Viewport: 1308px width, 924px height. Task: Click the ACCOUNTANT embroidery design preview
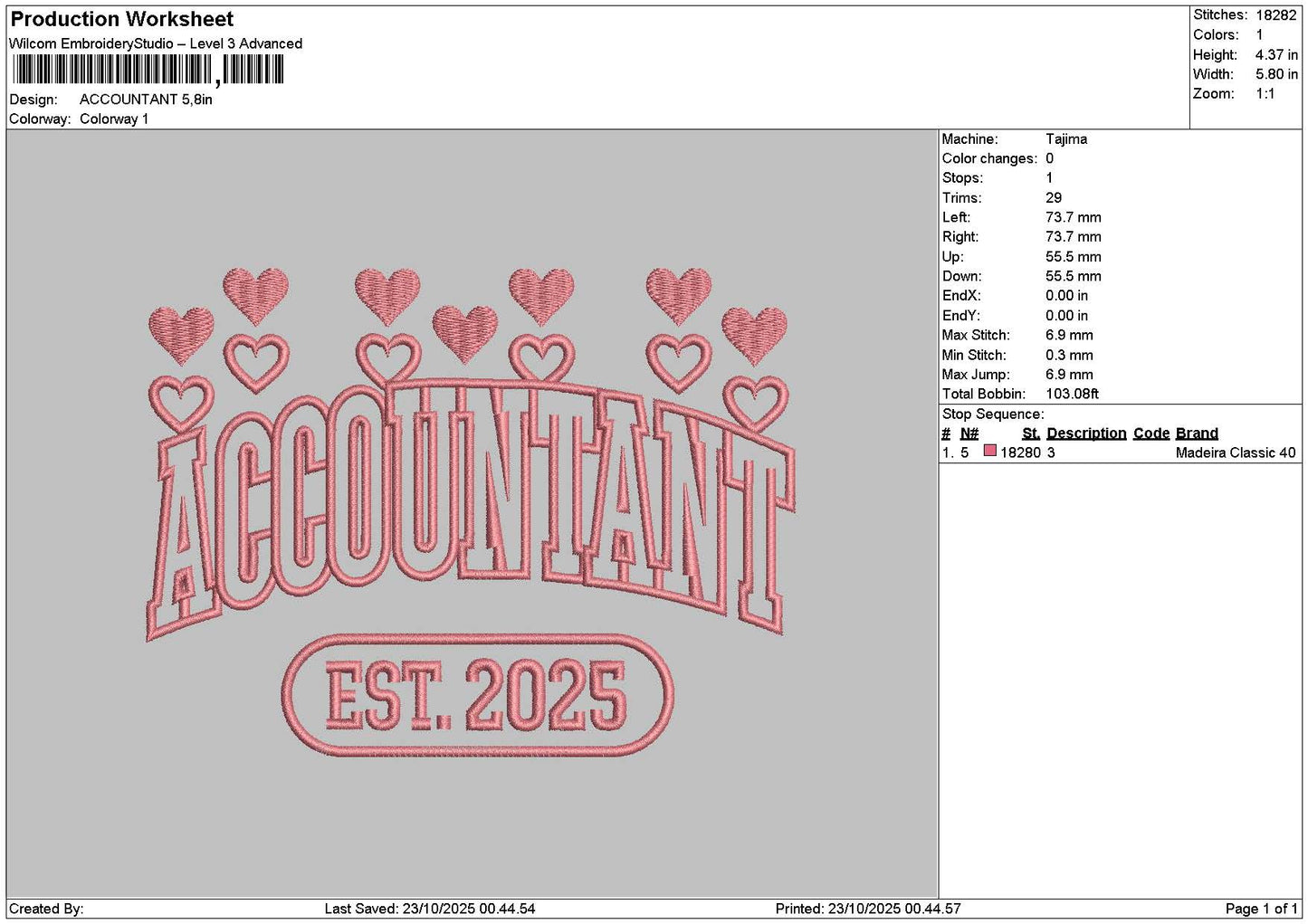470,511
